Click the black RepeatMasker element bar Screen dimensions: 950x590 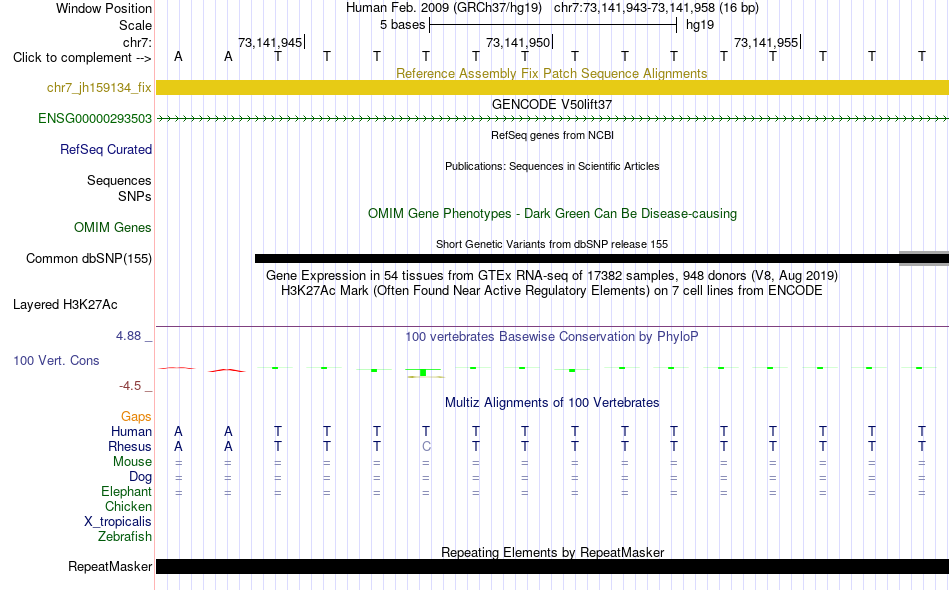point(553,566)
